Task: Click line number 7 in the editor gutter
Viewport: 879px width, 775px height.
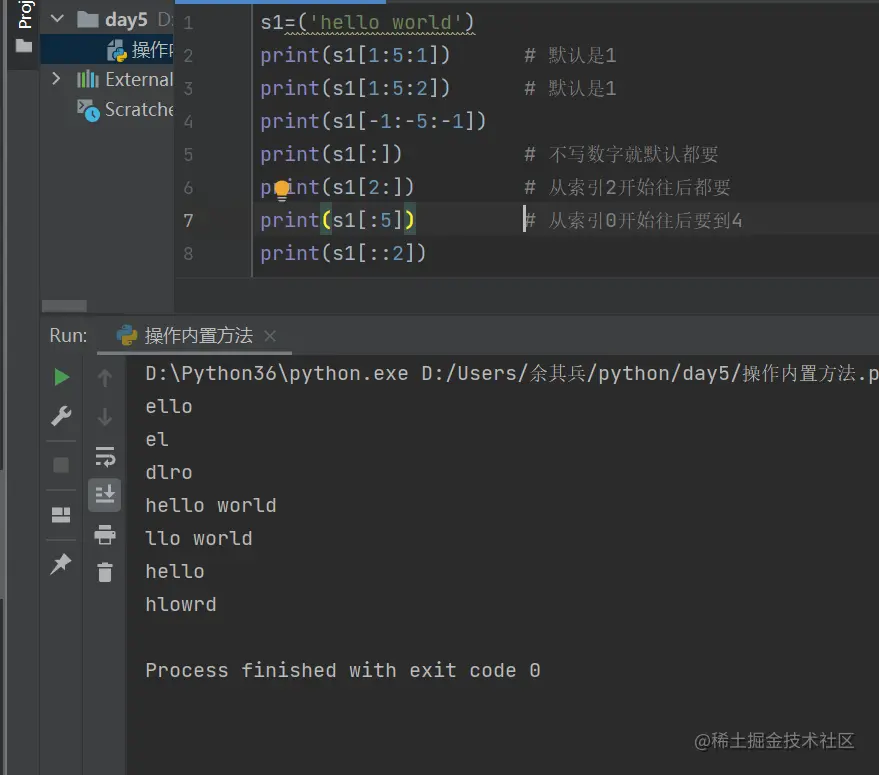Action: coord(188,220)
